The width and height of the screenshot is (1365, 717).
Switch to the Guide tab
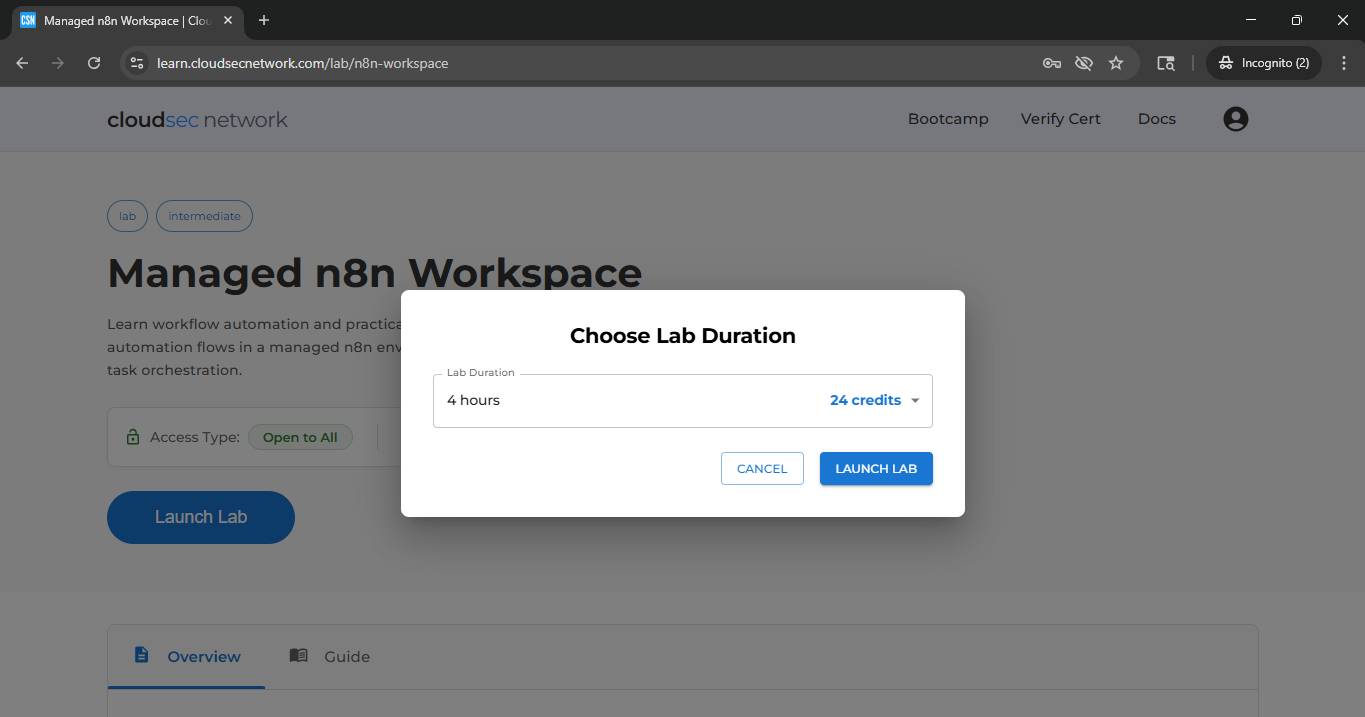click(x=329, y=656)
